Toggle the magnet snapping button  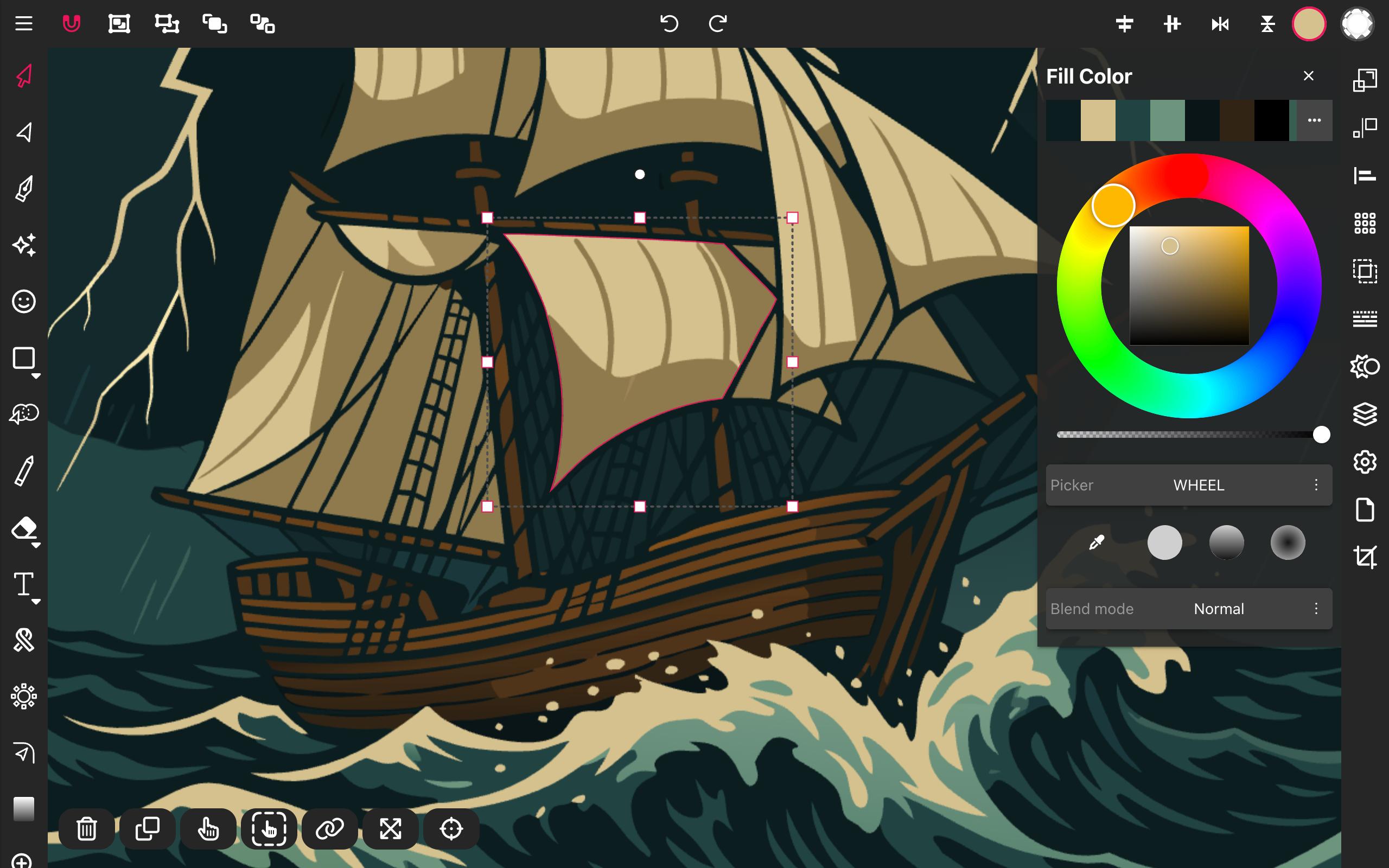coord(71,23)
